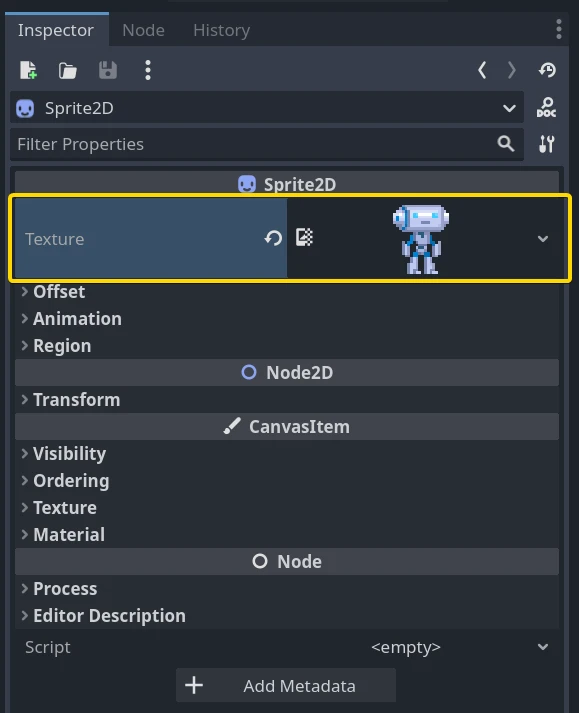Click the create new resource icon
Image resolution: width=579 pixels, height=713 pixels.
28,70
